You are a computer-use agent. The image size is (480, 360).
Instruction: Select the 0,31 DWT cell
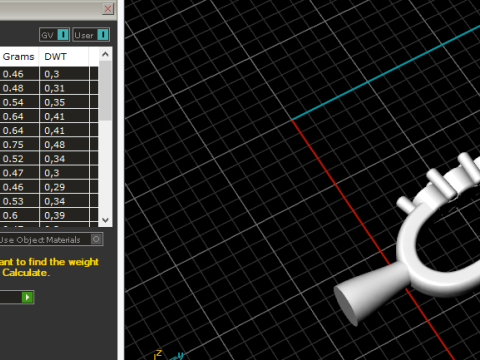(x=64, y=88)
